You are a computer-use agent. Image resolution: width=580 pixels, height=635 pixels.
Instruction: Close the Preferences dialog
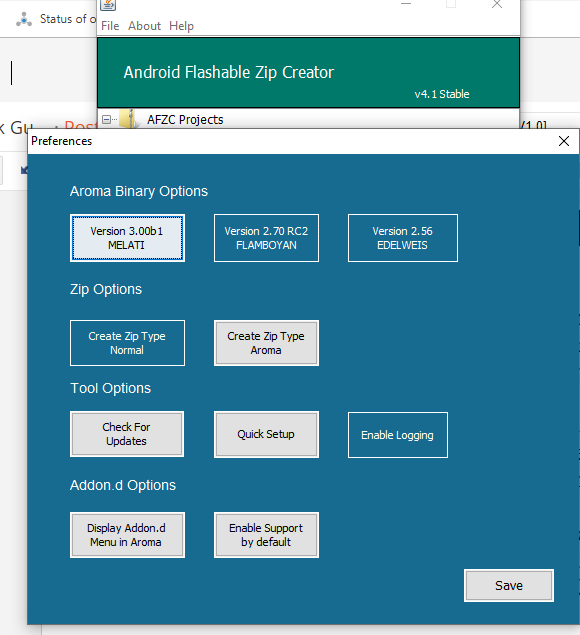pos(564,141)
